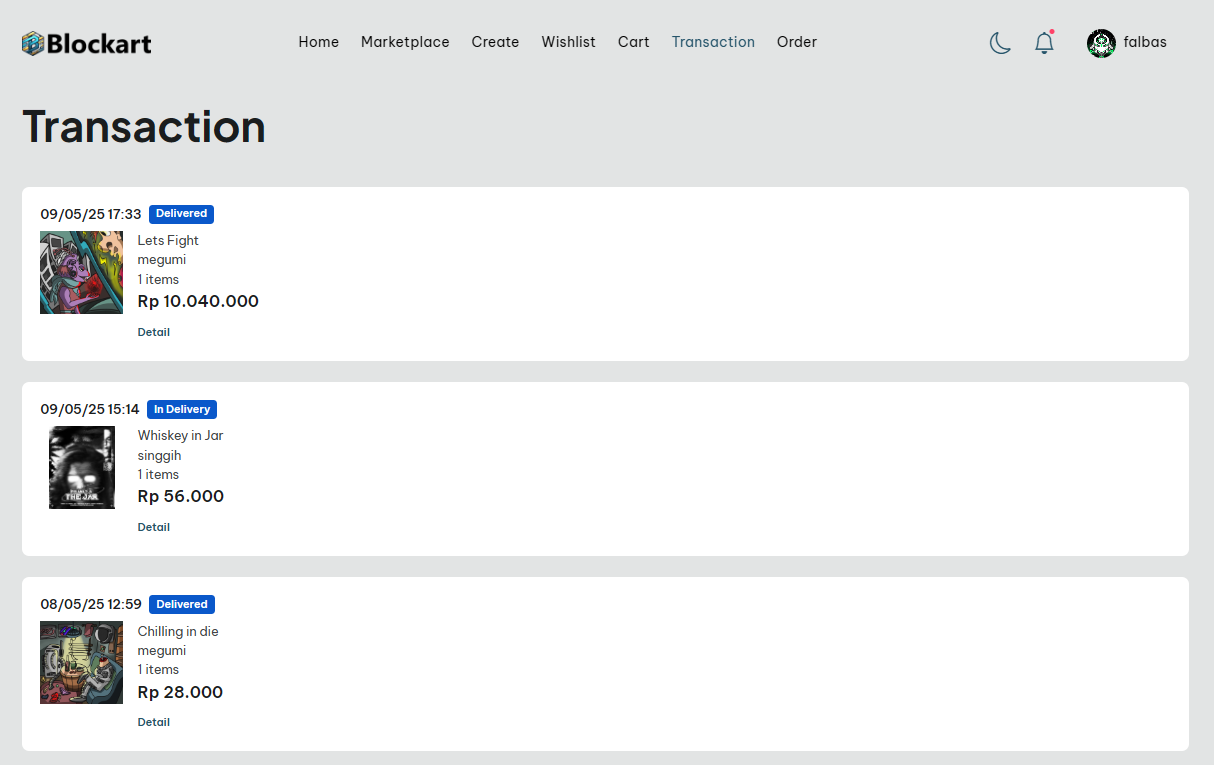Go to the Cart page

tap(633, 42)
